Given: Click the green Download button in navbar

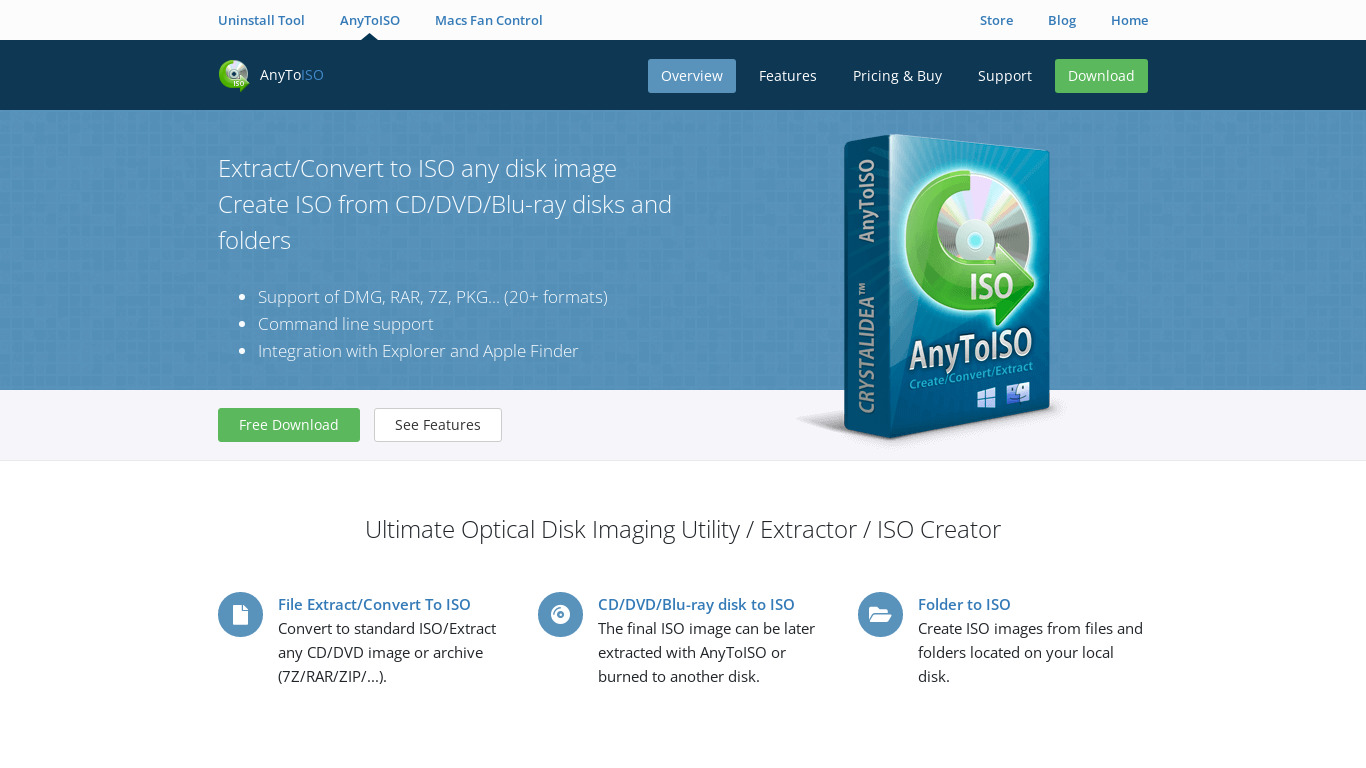Looking at the screenshot, I should 1101,76.
